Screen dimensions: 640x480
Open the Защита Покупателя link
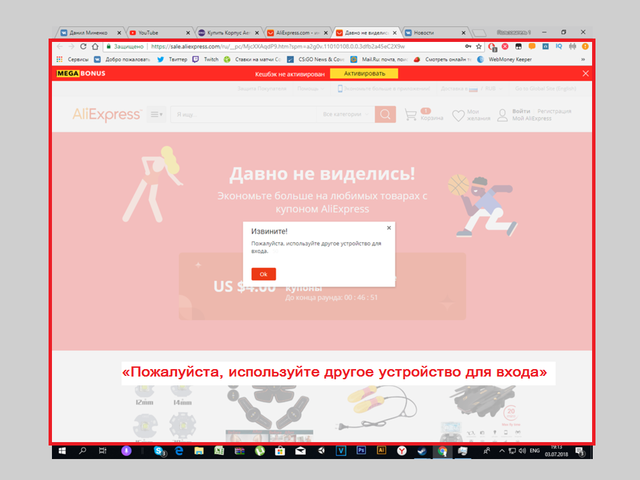262,89
